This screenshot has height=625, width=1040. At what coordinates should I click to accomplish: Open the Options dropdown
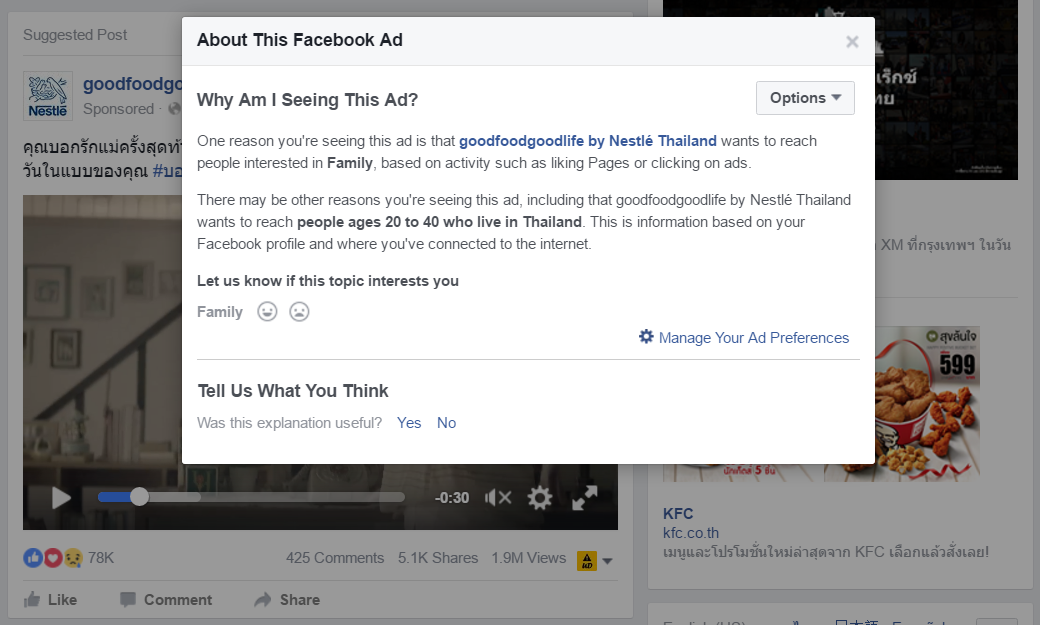[805, 98]
